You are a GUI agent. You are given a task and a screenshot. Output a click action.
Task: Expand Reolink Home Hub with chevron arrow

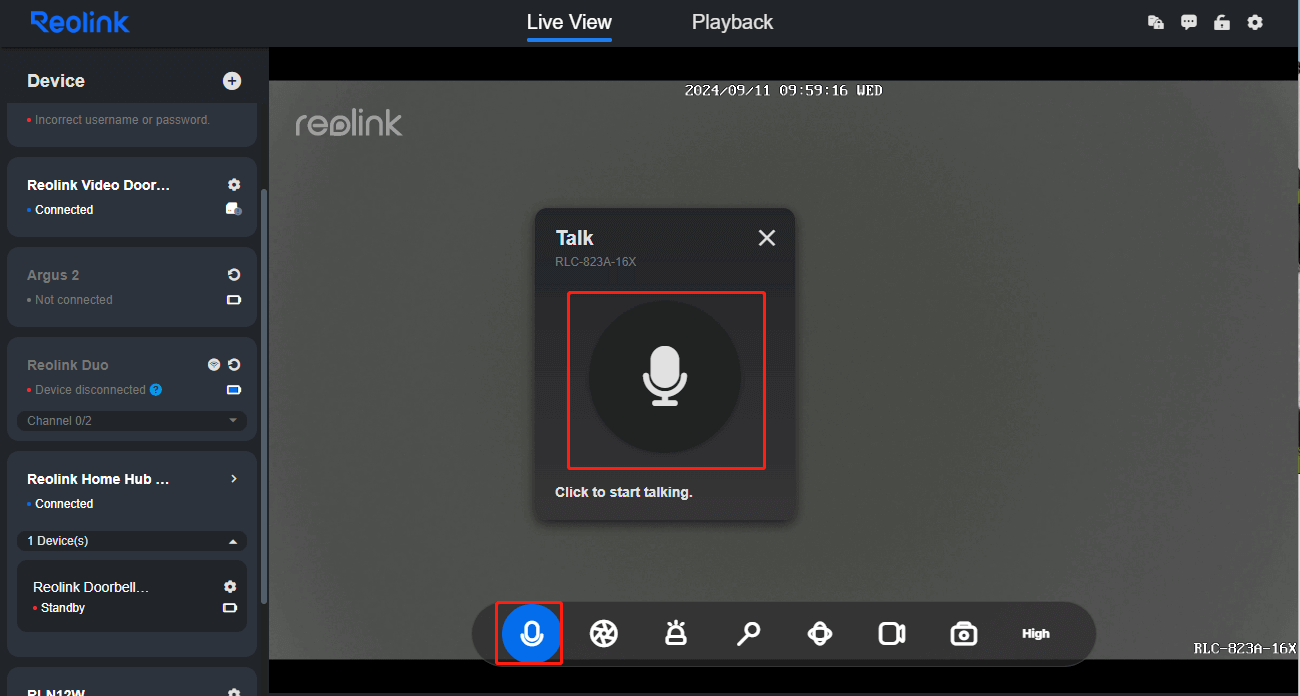click(x=234, y=479)
